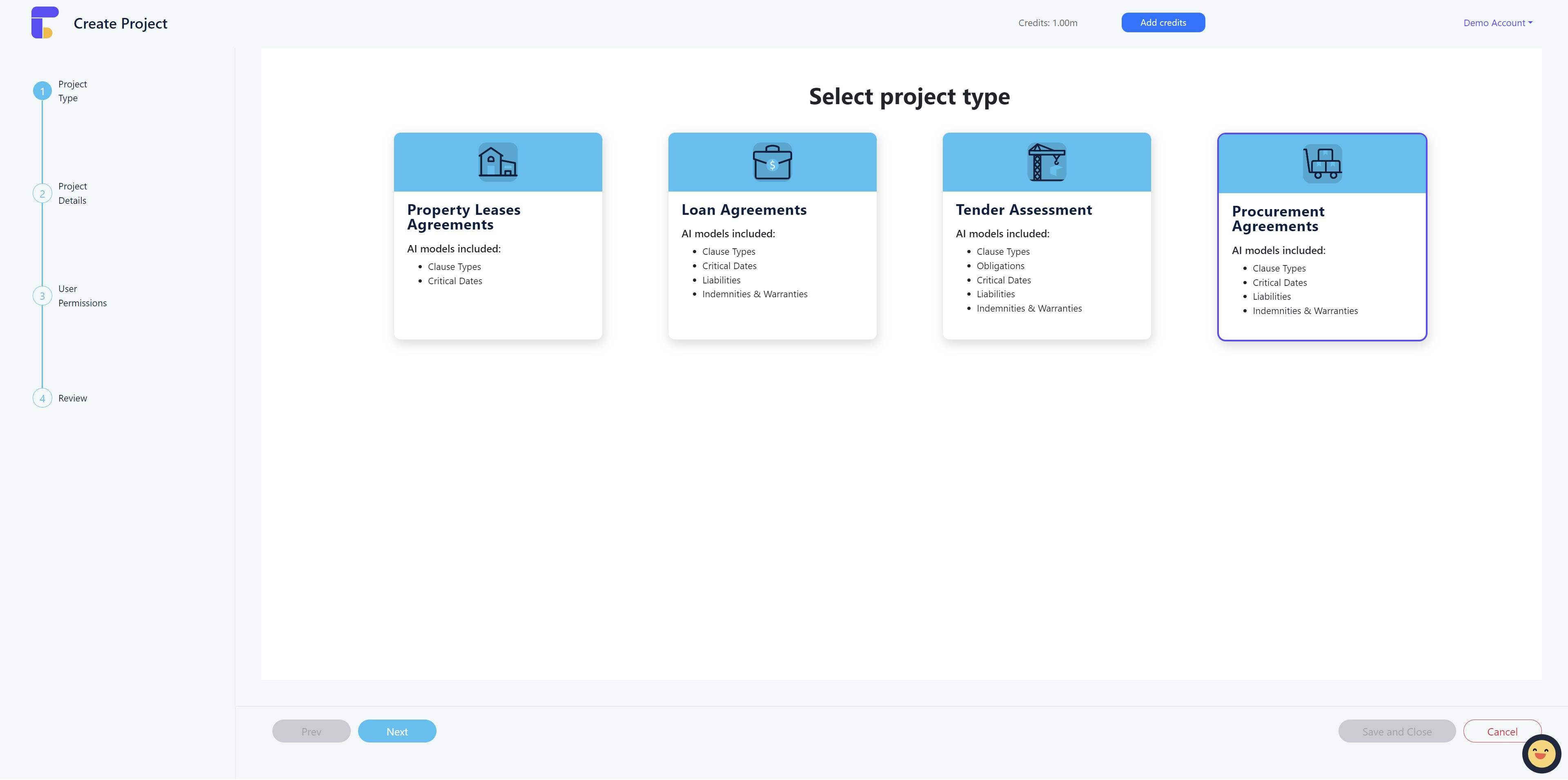
Task: Click Clause Types in Procurement Agreements card
Action: click(1279, 269)
